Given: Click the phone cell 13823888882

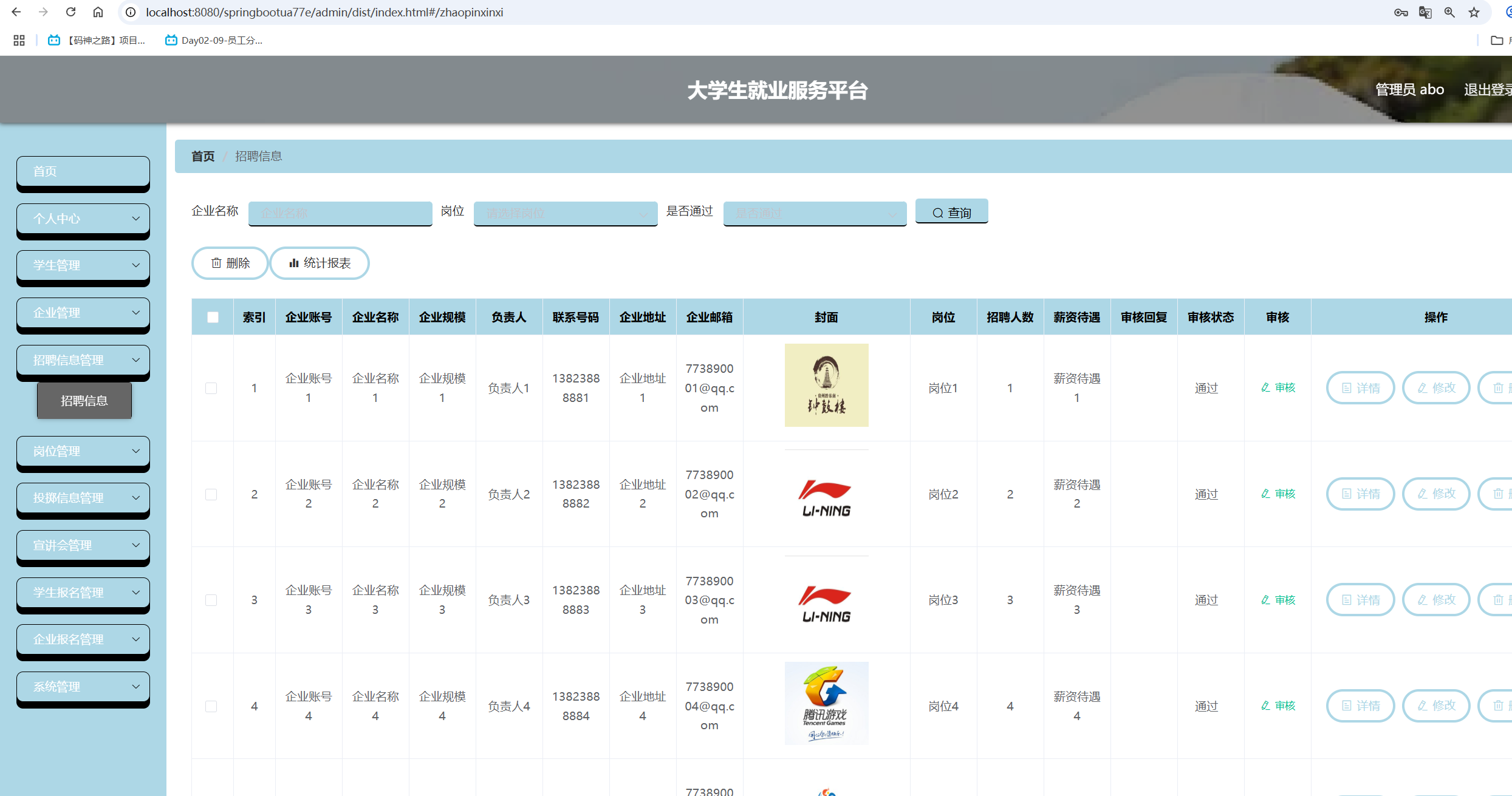Looking at the screenshot, I should click(576, 494).
